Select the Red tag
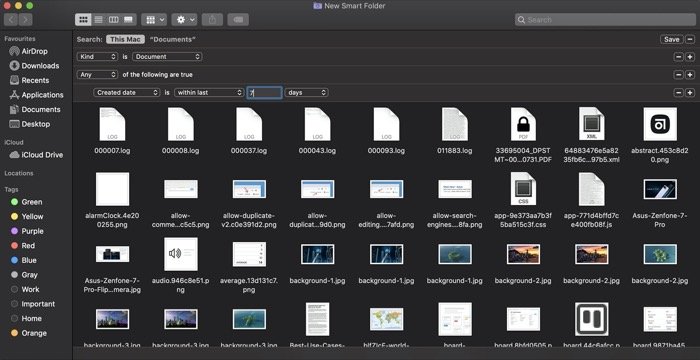Viewport: 700px width, 360px height. 23,246
